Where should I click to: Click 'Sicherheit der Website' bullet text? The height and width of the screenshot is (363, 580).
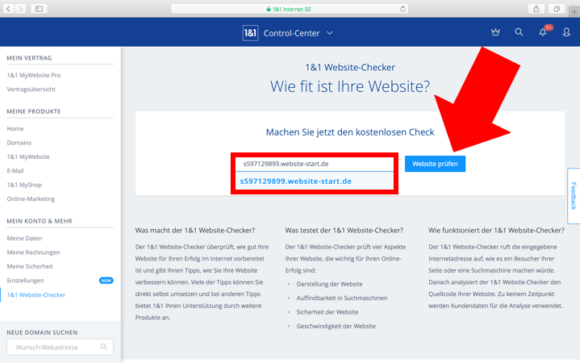point(327,312)
